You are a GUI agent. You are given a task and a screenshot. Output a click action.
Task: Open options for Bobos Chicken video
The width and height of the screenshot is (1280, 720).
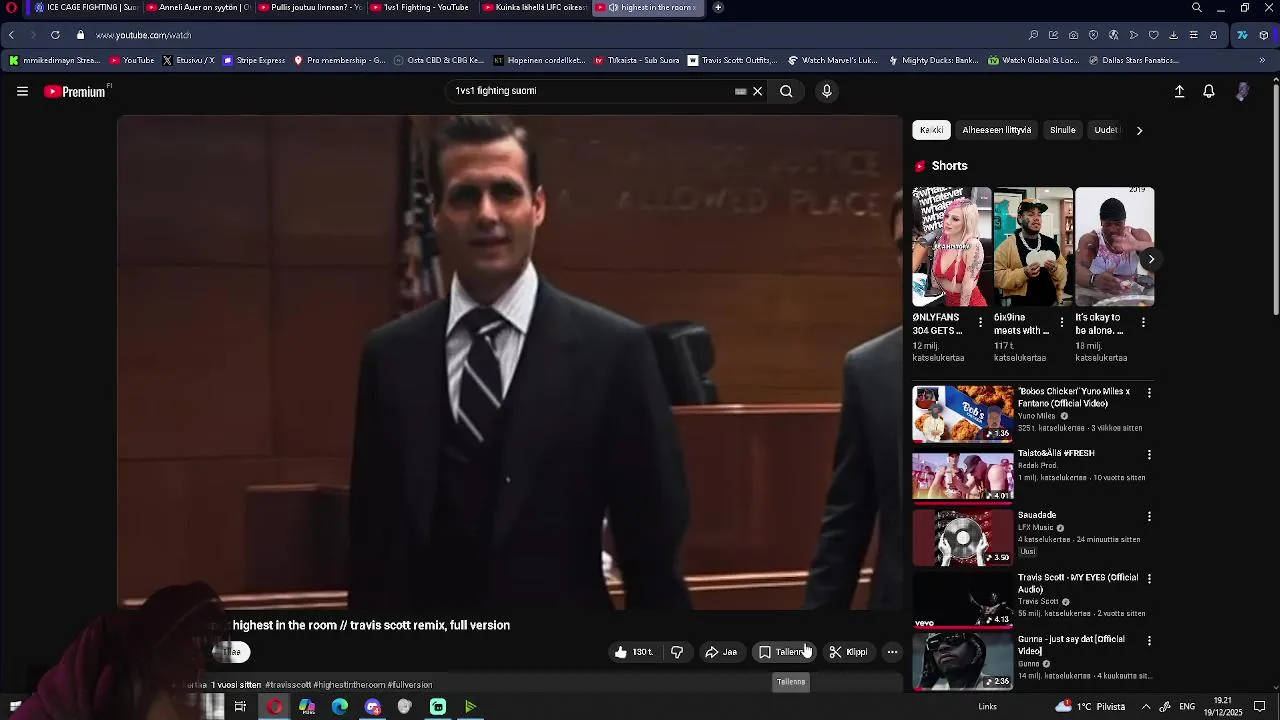point(1149,393)
